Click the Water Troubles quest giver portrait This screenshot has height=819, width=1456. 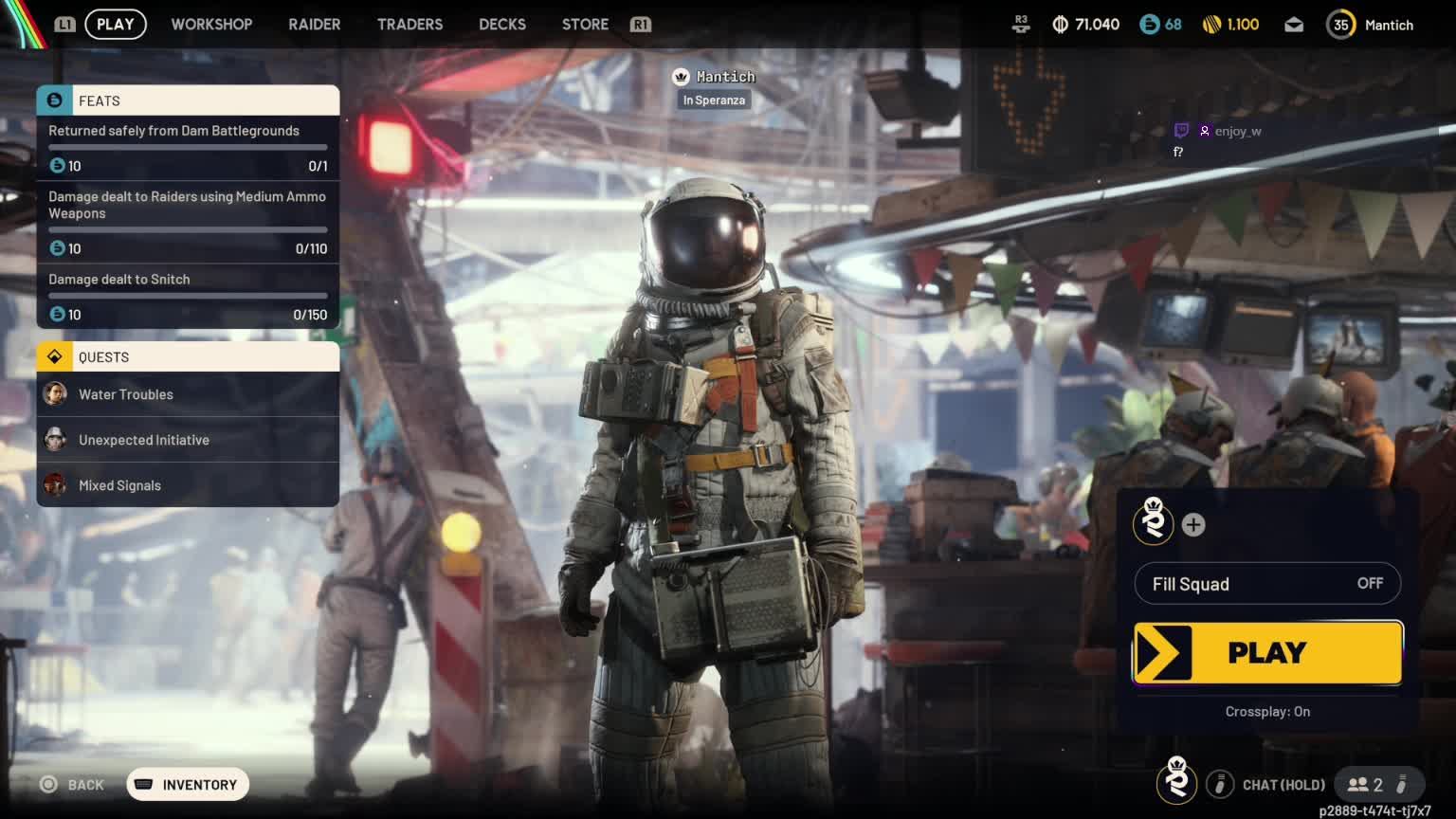click(55, 393)
